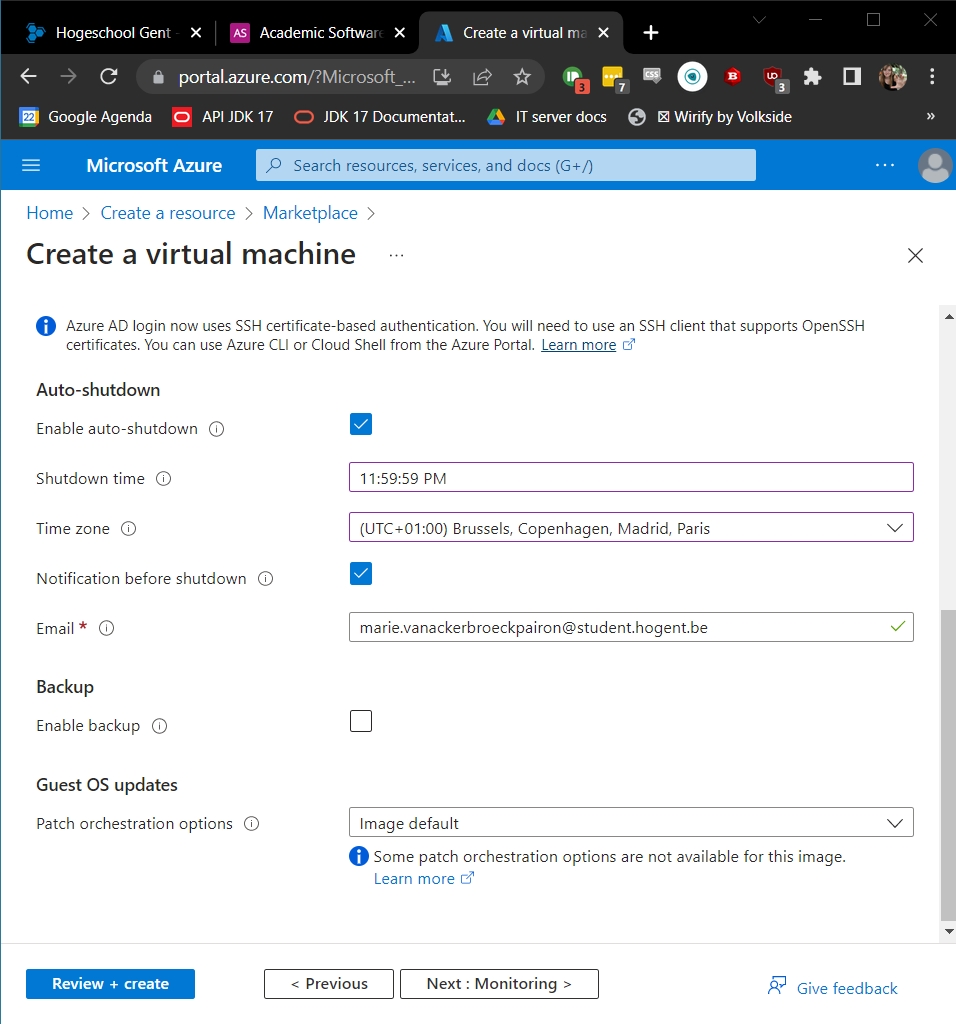The image size is (956, 1024).
Task: Expand the Time zone dropdown
Action: (x=631, y=528)
